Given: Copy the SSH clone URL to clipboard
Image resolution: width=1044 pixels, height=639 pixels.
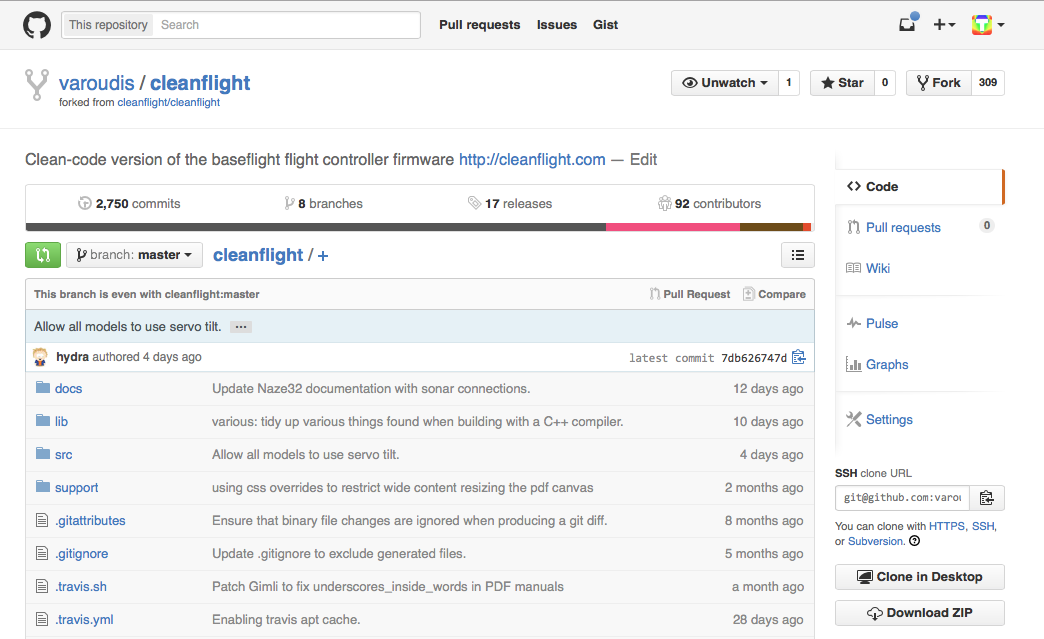Looking at the screenshot, I should pos(987,498).
